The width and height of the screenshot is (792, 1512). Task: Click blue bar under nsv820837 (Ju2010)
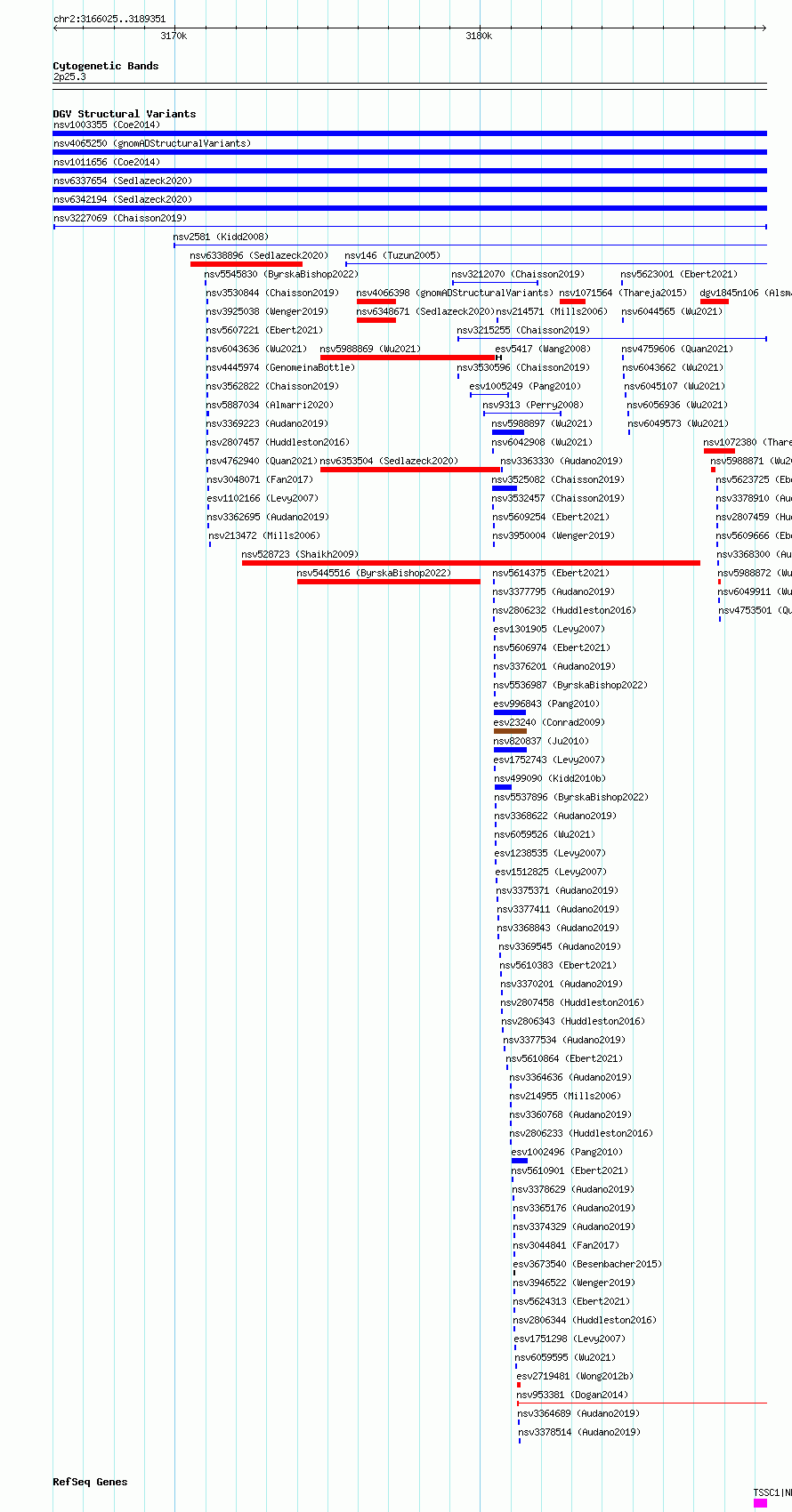tap(511, 750)
